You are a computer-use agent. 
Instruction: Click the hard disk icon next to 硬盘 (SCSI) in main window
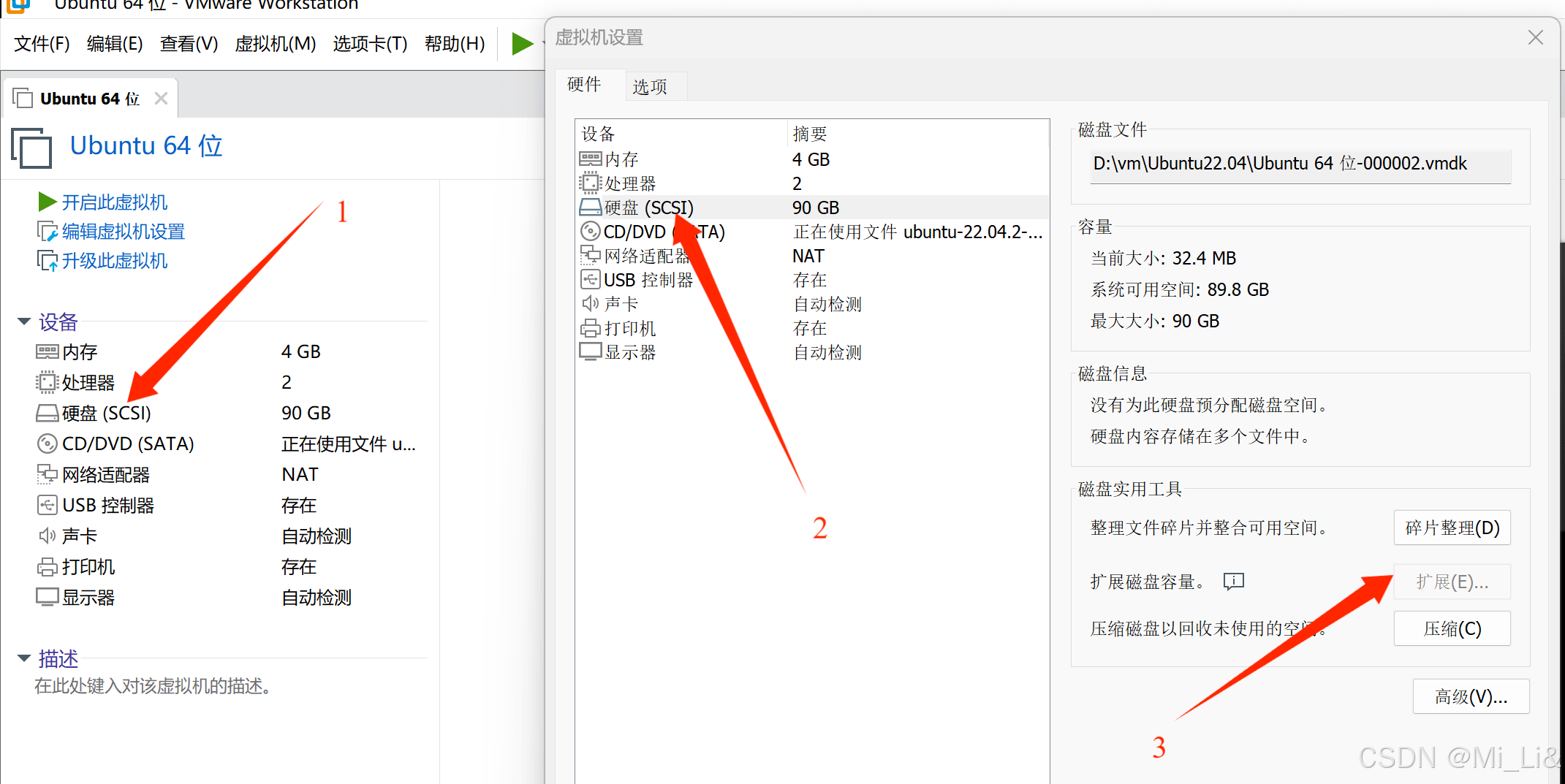(47, 414)
